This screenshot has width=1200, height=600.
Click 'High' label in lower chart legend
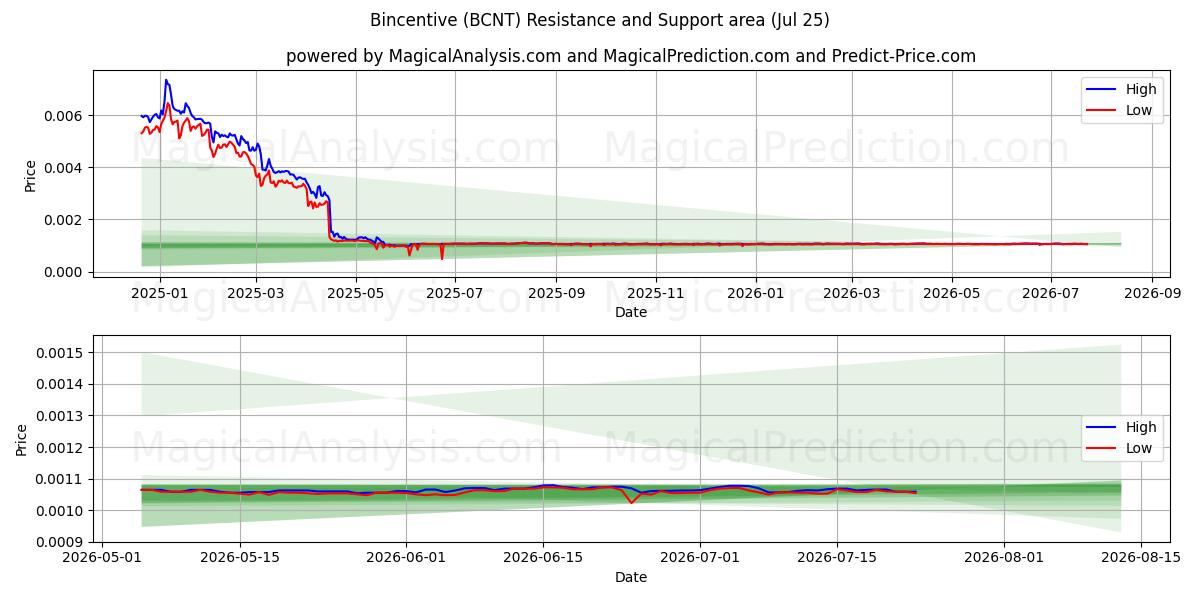[x=1141, y=427]
